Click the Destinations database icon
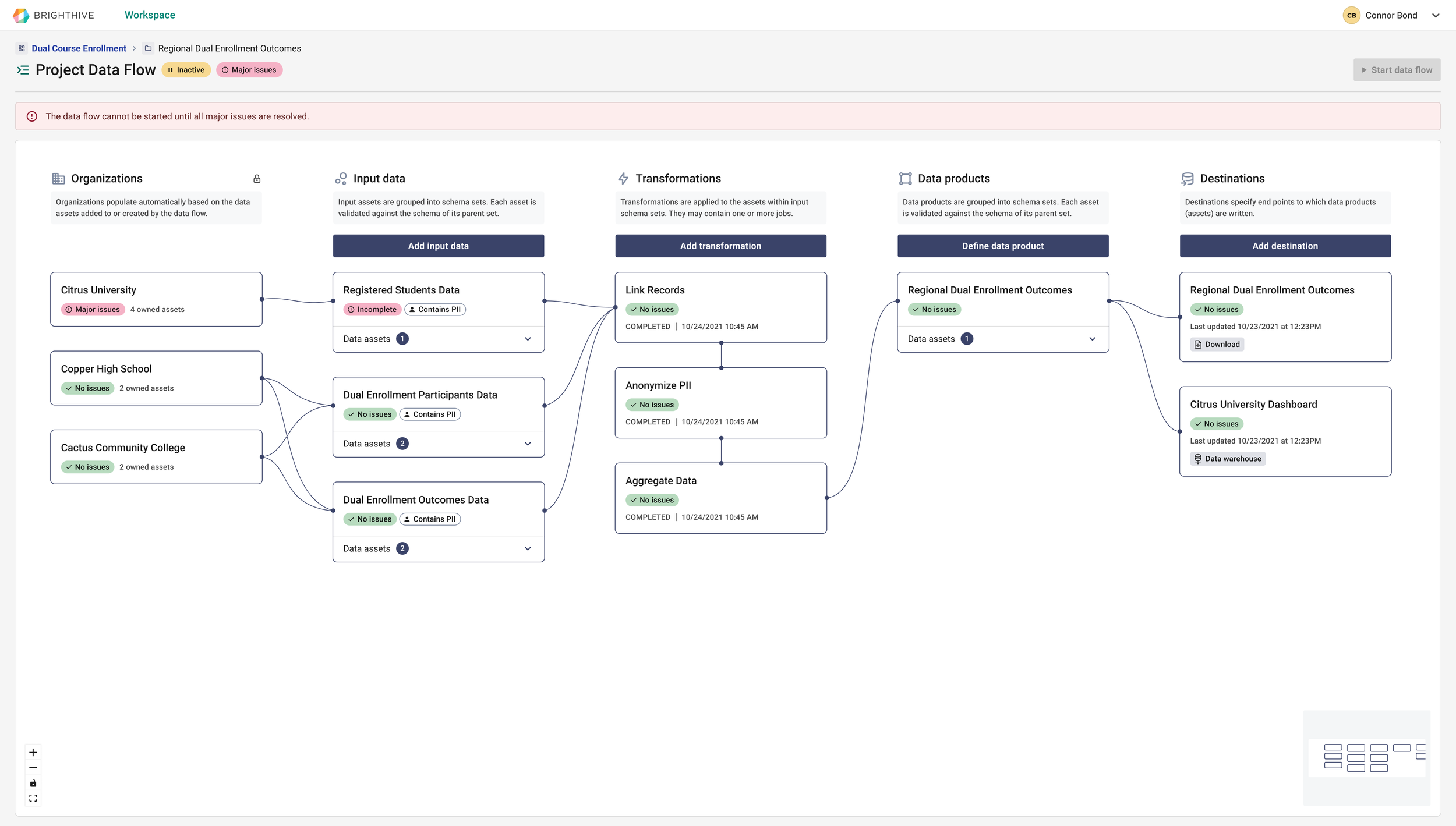The height and width of the screenshot is (826, 1456). (x=1187, y=179)
